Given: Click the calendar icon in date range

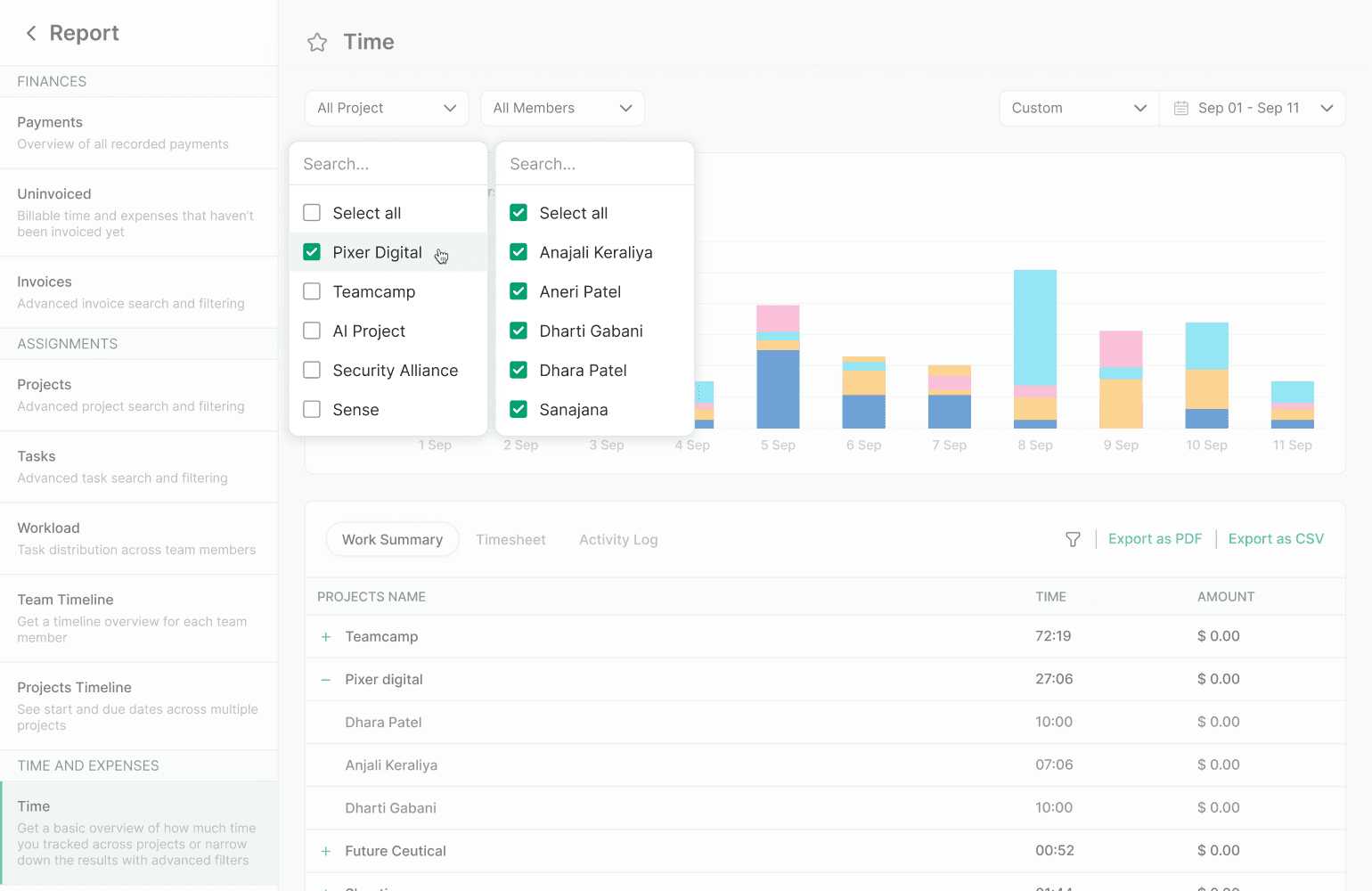Looking at the screenshot, I should point(1181,108).
